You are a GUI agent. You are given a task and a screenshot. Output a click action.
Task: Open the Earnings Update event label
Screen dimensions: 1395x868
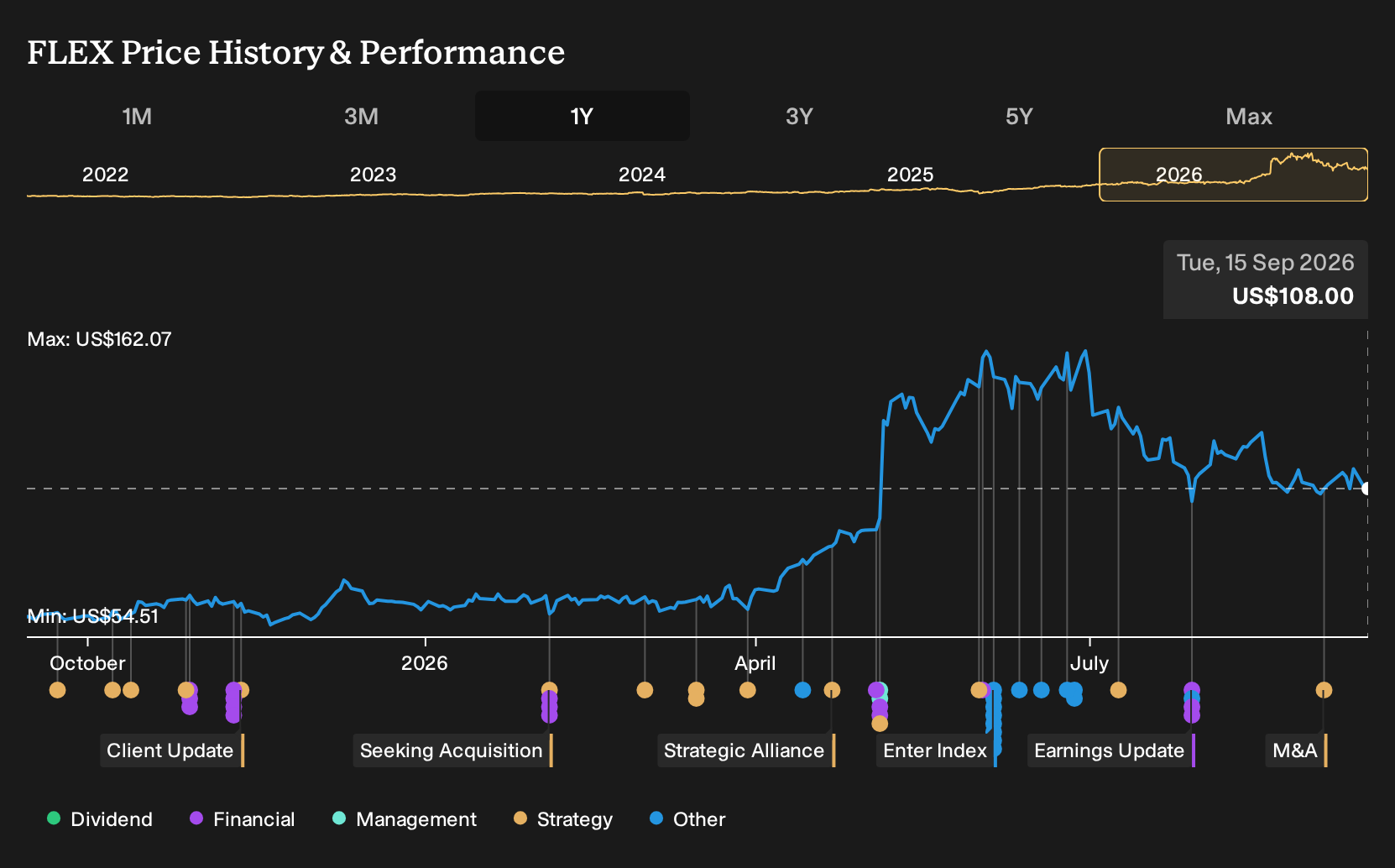click(1111, 750)
